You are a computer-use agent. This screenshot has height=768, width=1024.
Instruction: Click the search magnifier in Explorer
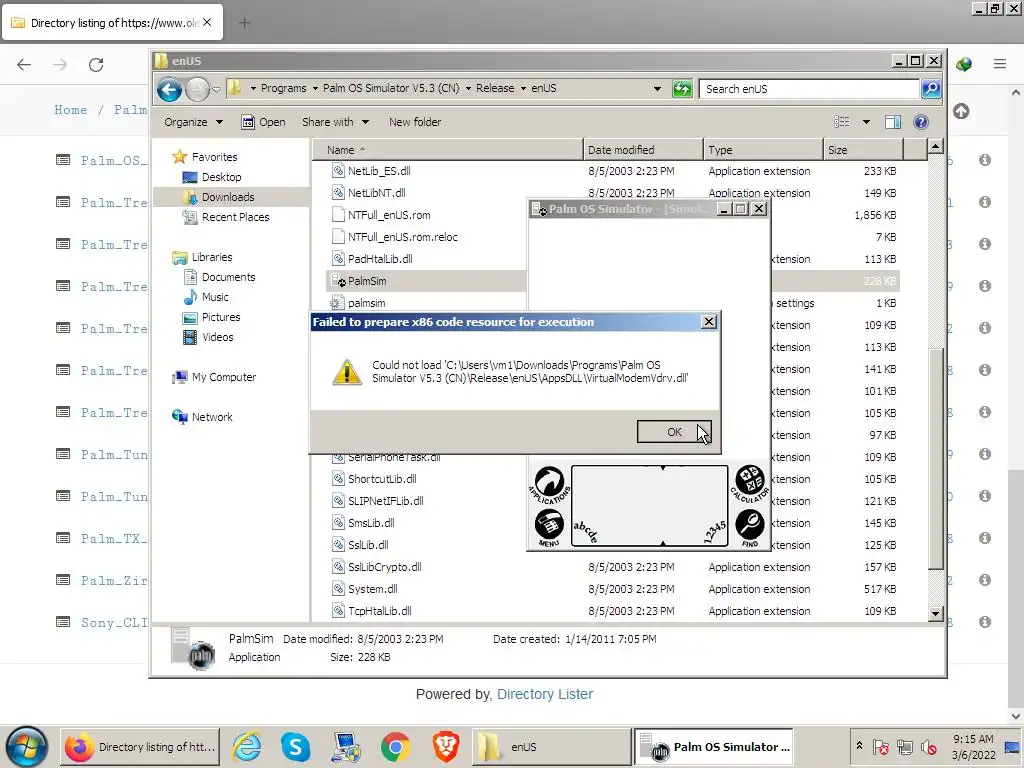click(931, 88)
